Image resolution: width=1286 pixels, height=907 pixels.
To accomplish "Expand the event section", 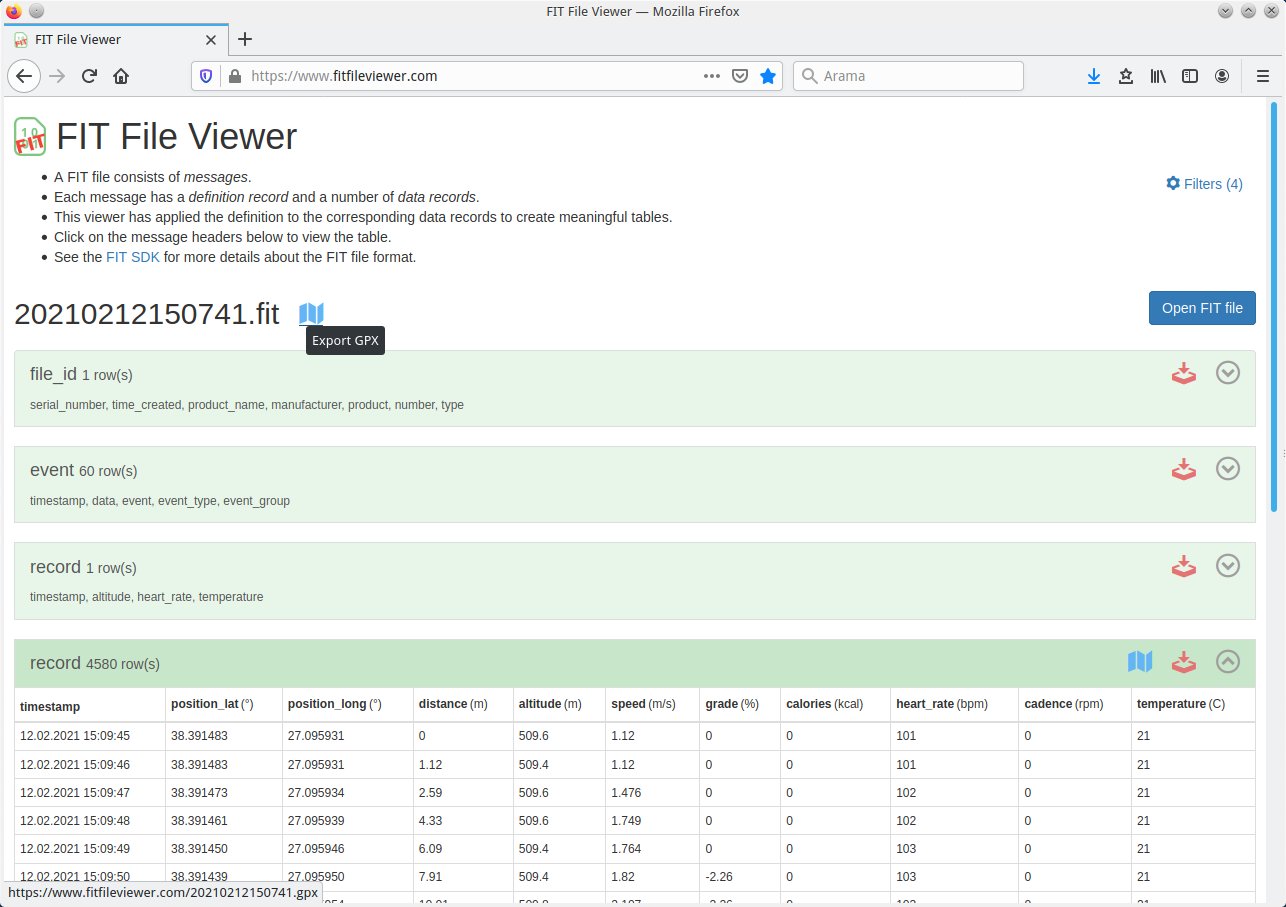I will pos(1227,469).
